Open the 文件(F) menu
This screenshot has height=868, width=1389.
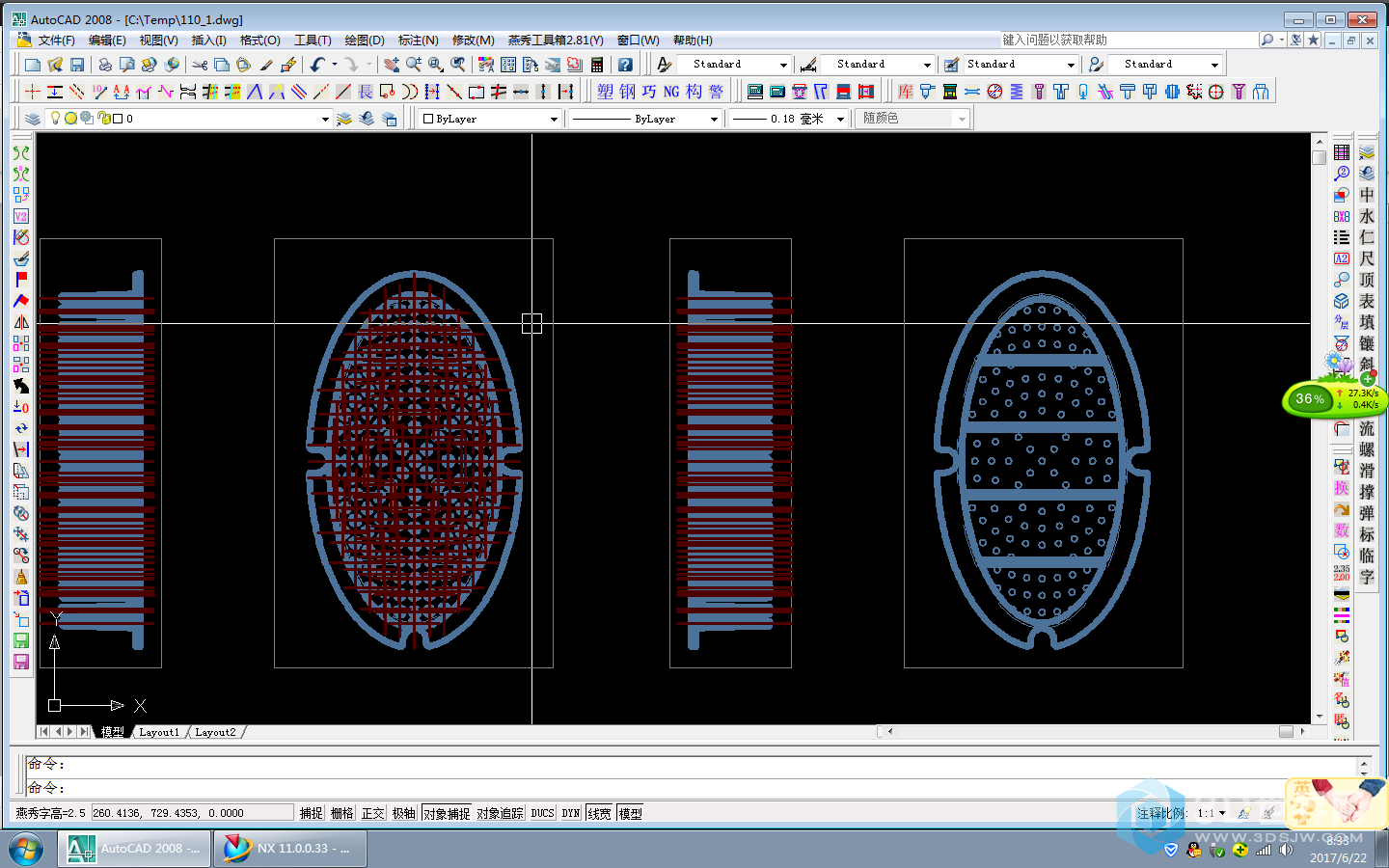coord(56,41)
